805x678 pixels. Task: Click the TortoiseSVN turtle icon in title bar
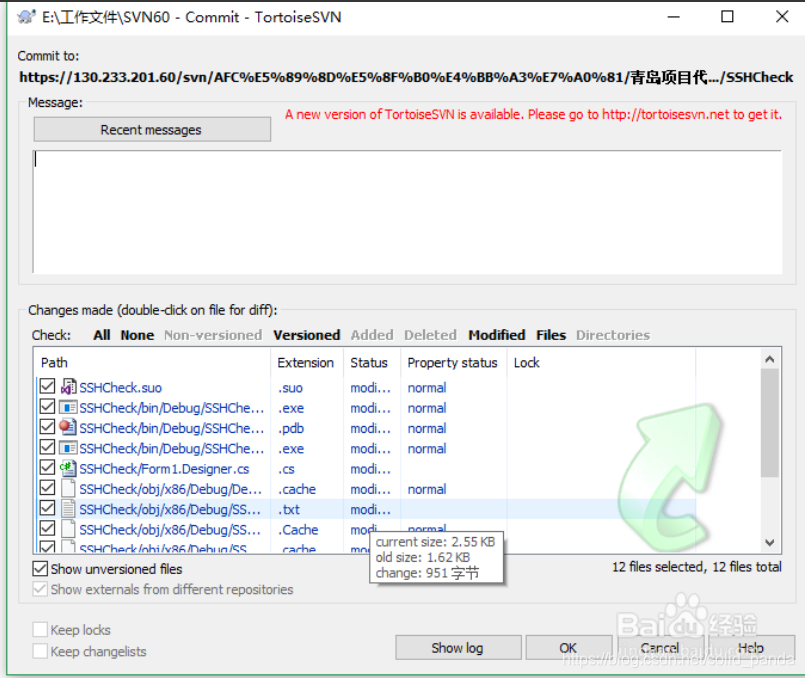point(26,17)
